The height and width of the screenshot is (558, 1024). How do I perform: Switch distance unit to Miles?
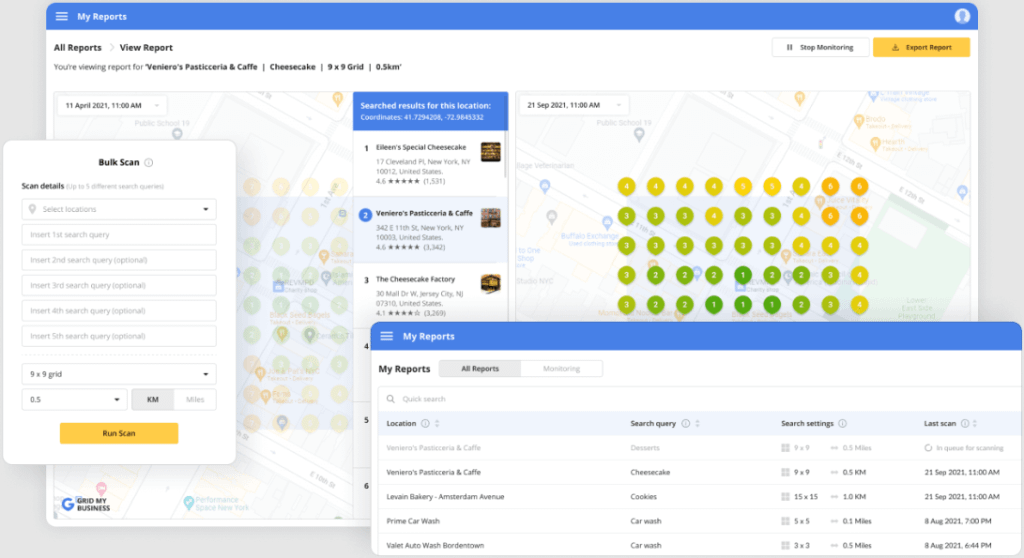click(x=195, y=400)
